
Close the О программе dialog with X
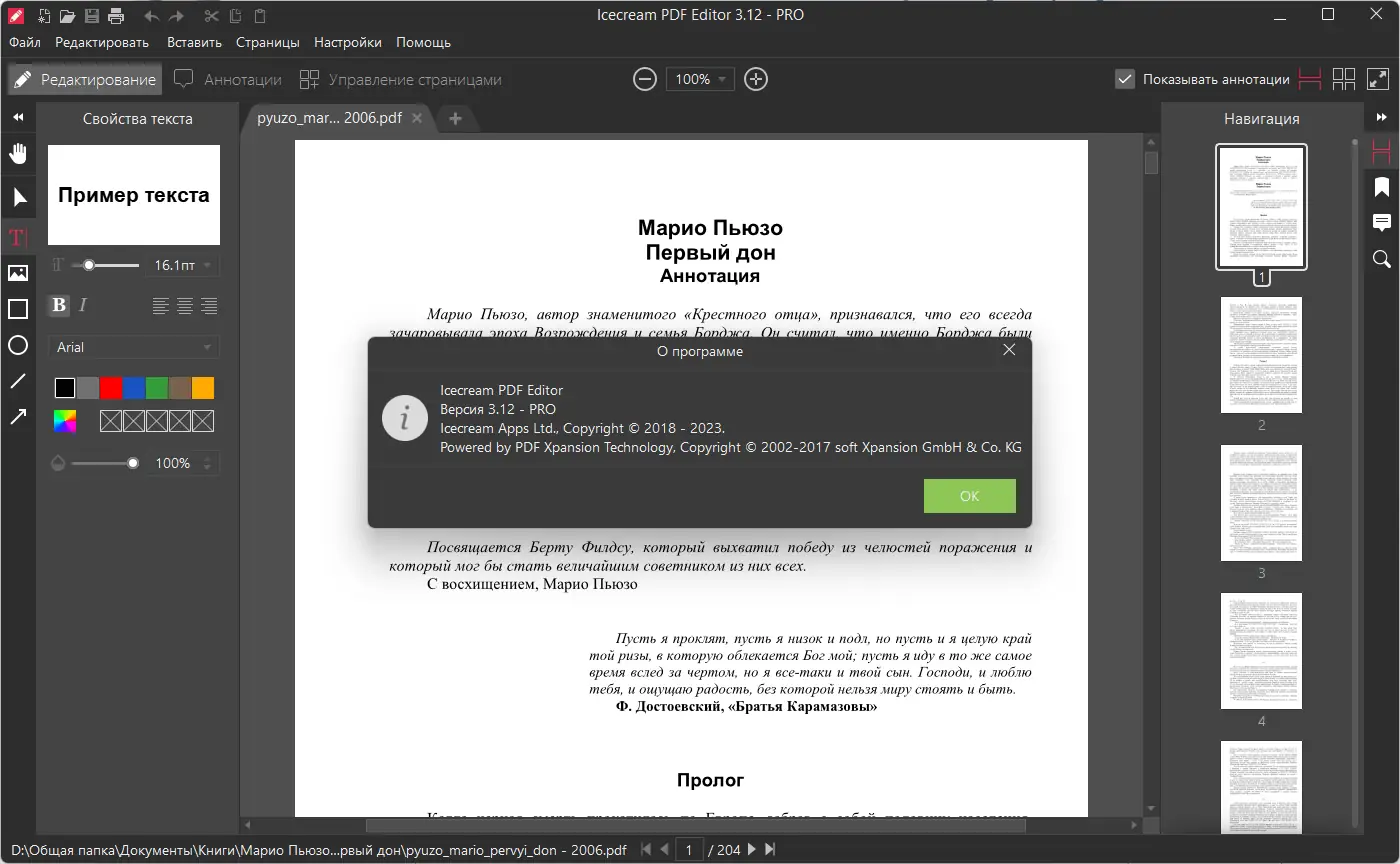click(1009, 350)
